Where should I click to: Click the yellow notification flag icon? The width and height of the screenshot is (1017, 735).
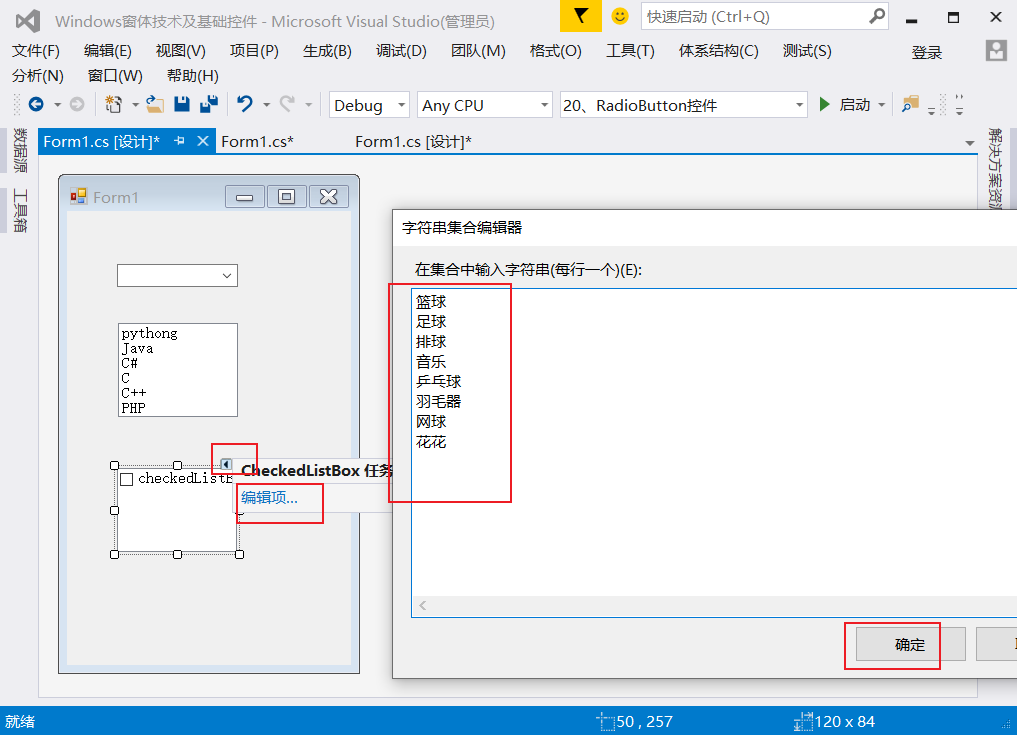click(x=580, y=16)
